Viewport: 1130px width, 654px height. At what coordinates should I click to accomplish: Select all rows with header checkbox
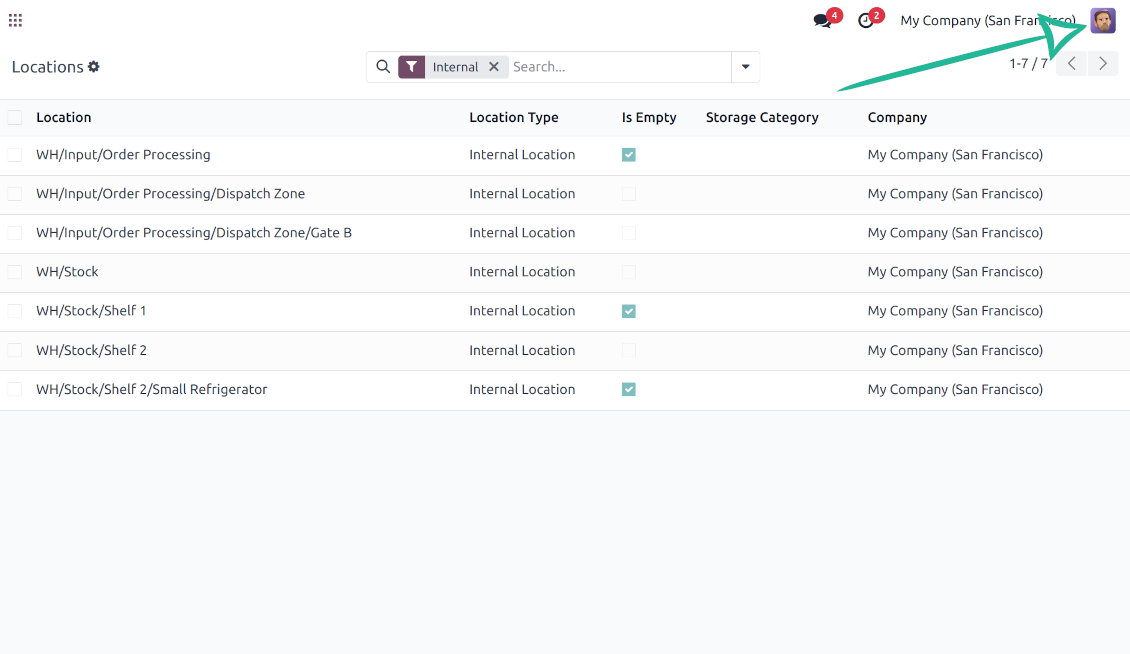15,118
